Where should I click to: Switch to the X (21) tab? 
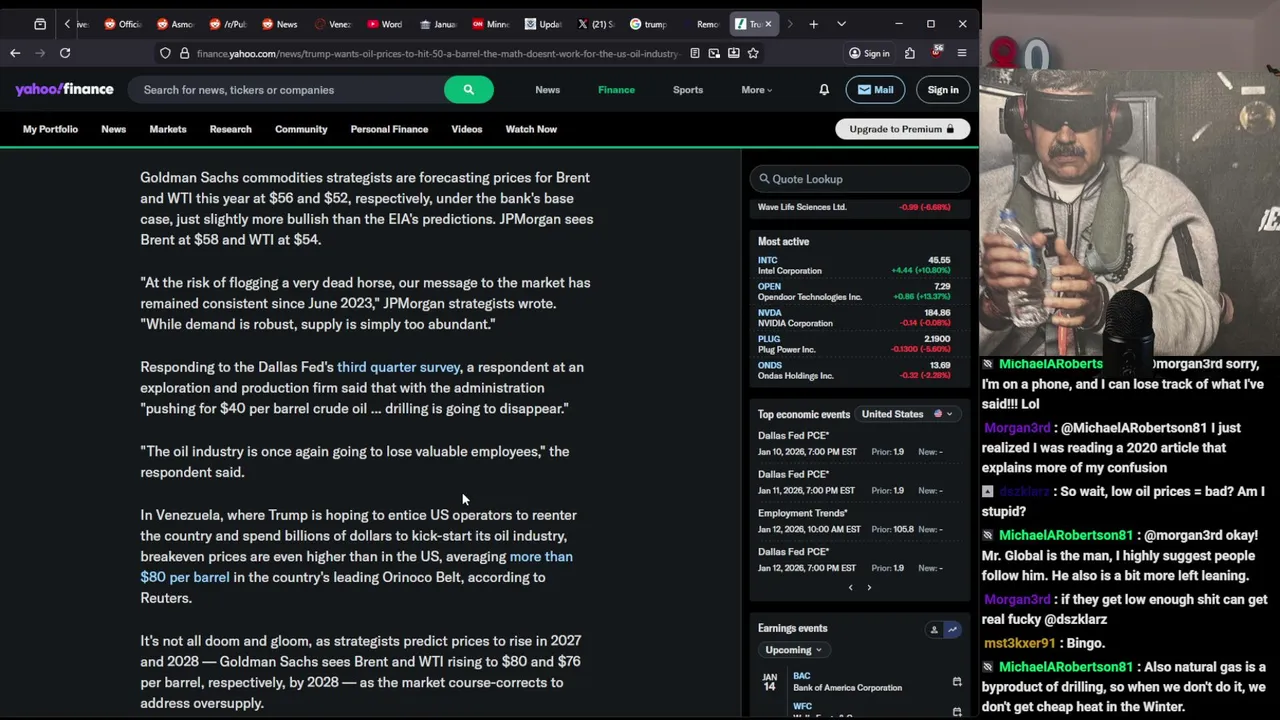coord(595,24)
